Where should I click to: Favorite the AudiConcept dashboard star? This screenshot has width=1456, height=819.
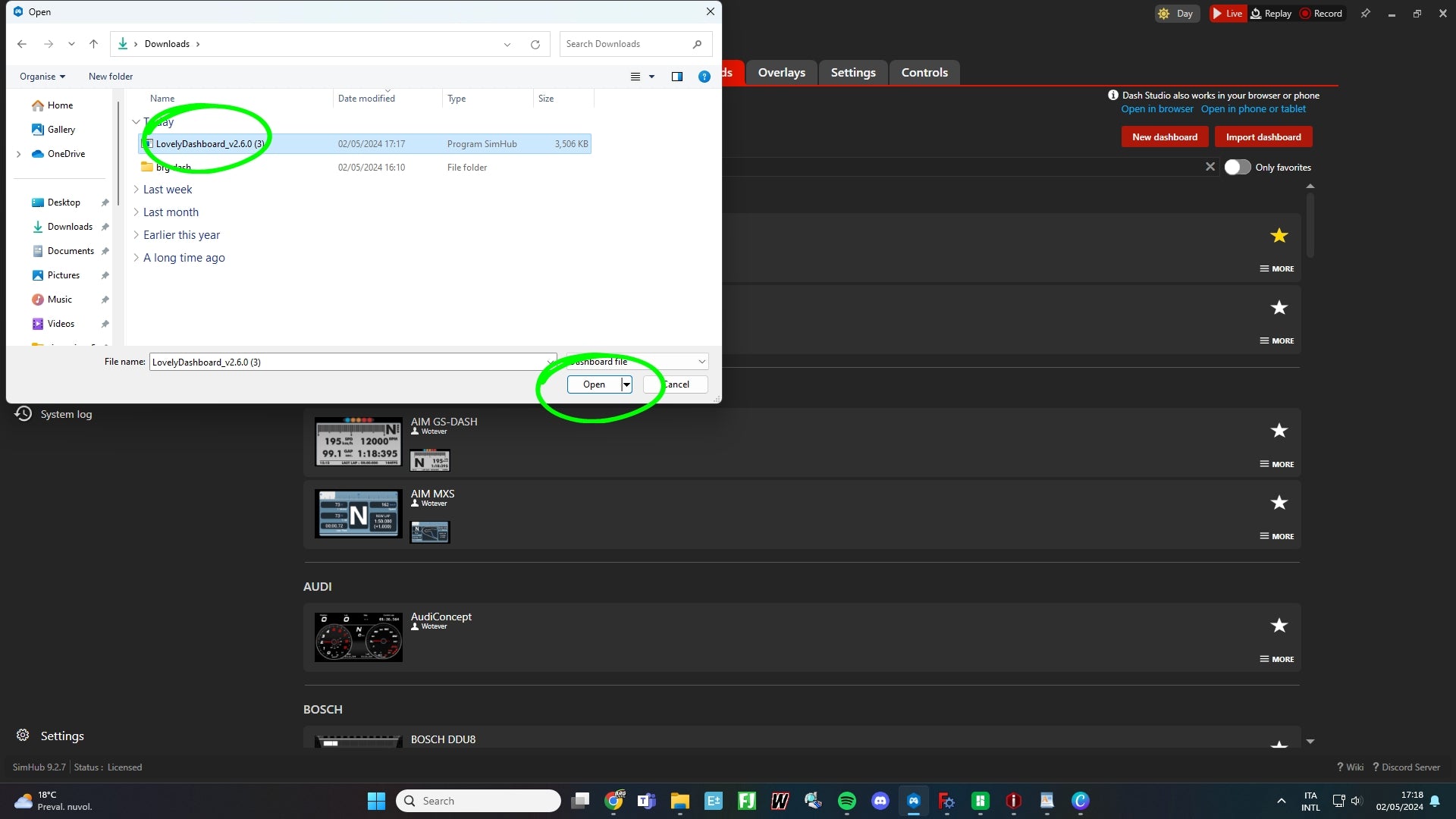pyautogui.click(x=1279, y=626)
